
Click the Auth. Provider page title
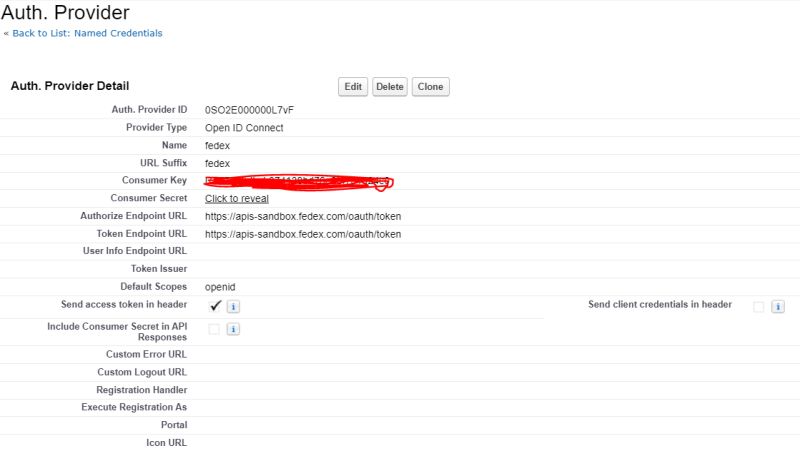click(65, 12)
